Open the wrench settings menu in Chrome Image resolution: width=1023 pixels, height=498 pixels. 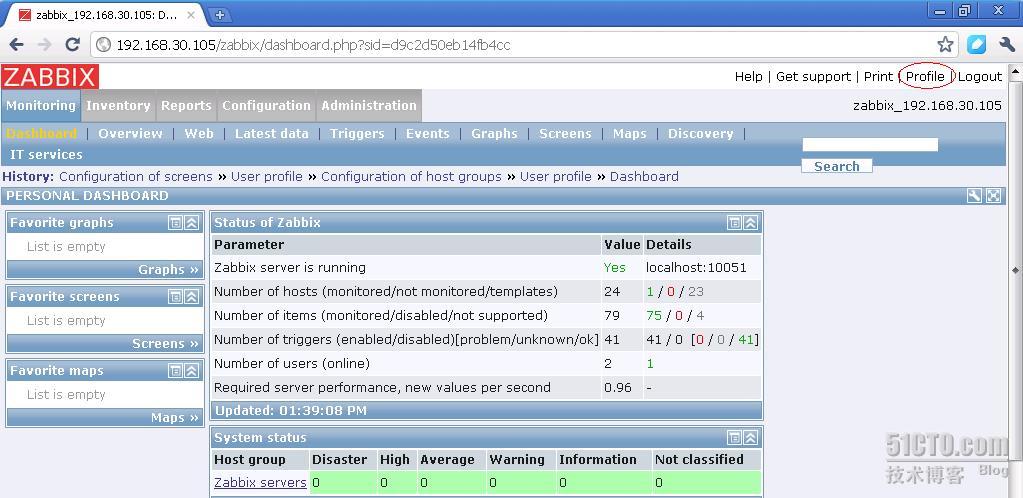pyautogui.click(x=1007, y=44)
